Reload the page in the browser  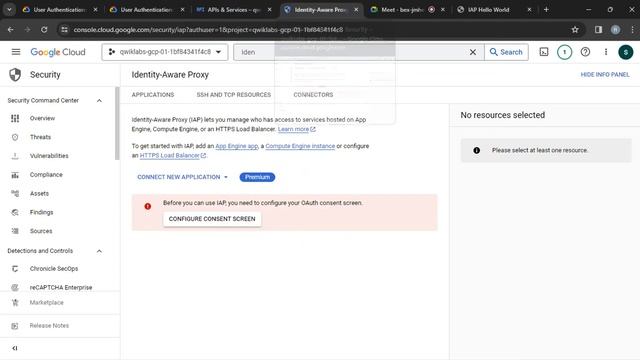(44, 29)
